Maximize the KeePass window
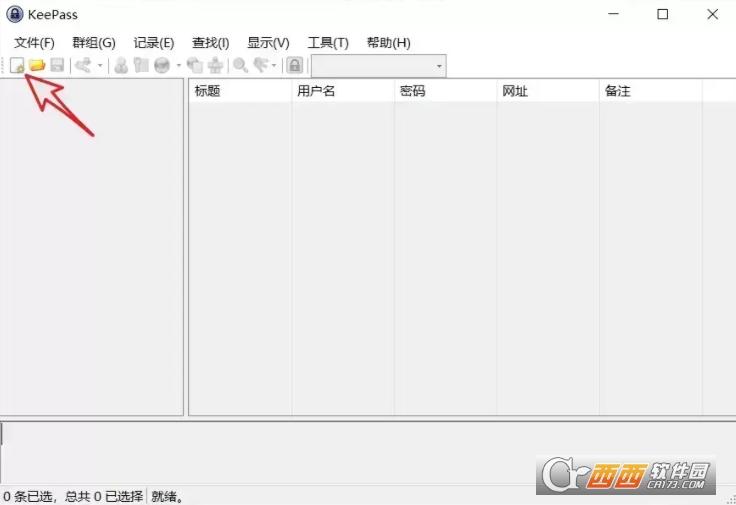The width and height of the screenshot is (736, 505). (x=662, y=14)
